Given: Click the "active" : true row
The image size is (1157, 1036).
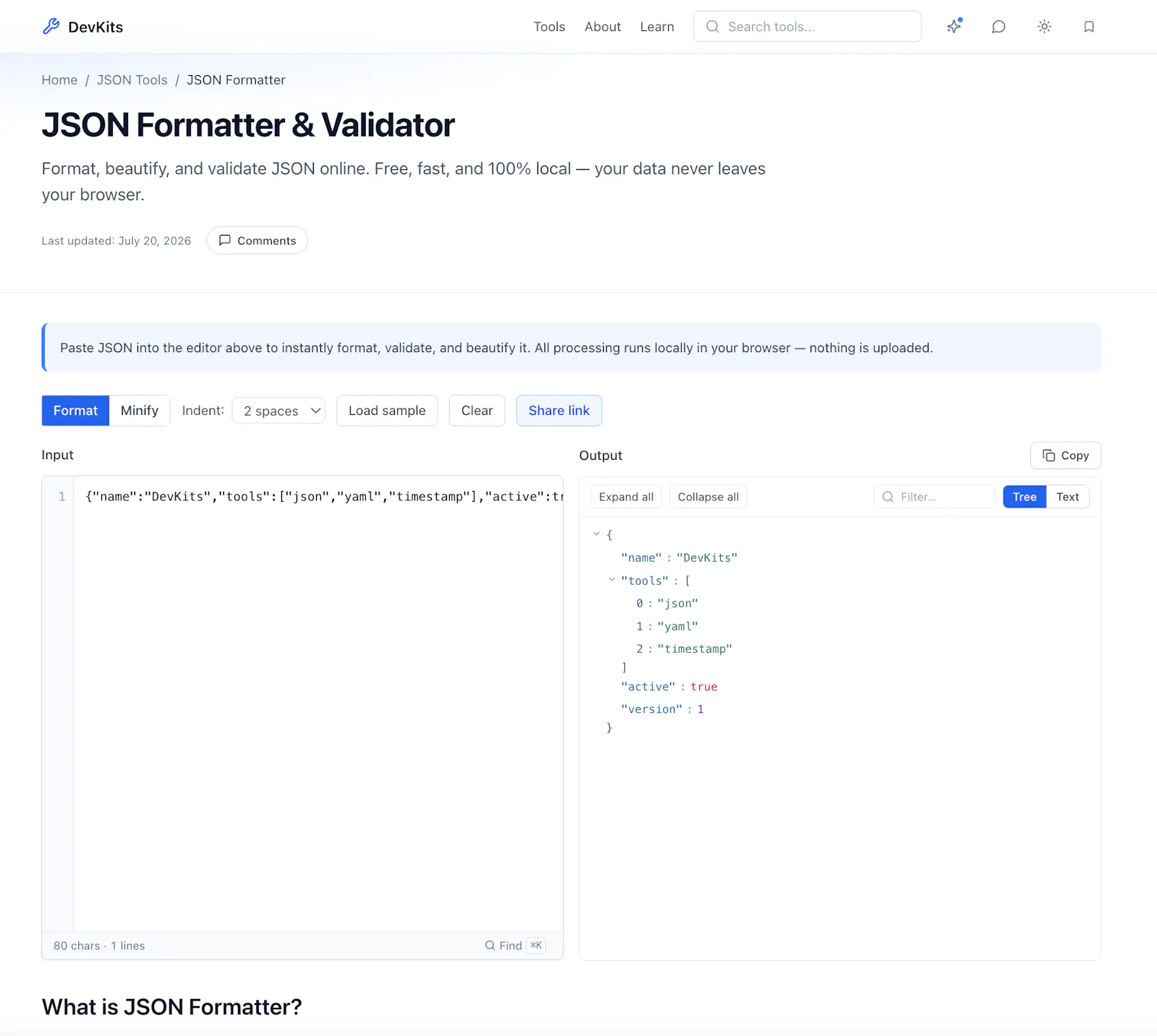Looking at the screenshot, I should [x=669, y=687].
